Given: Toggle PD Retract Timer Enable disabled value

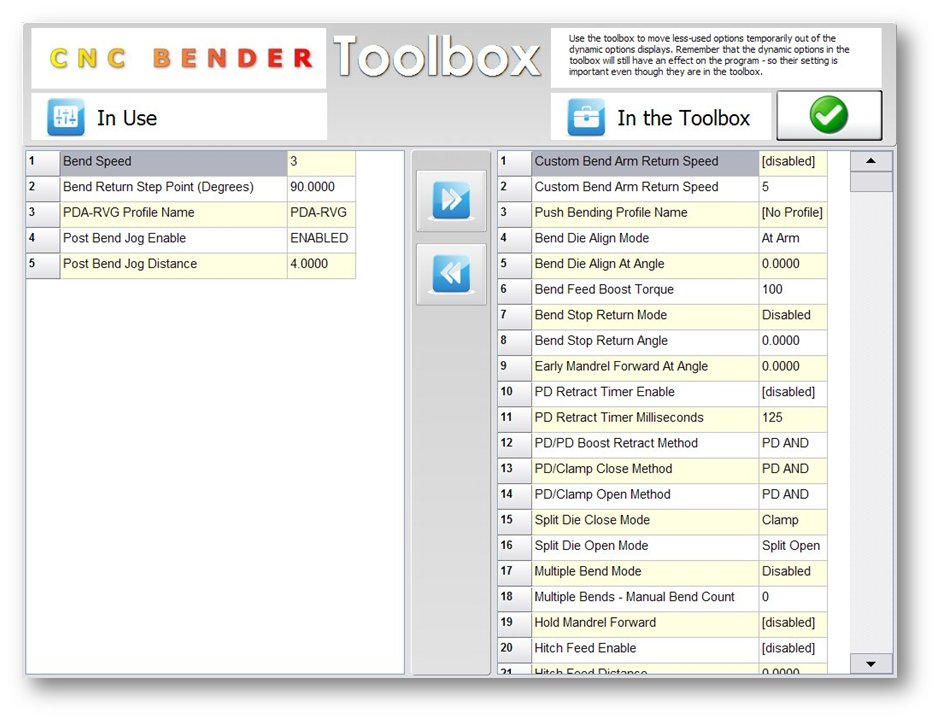Looking at the screenshot, I should (792, 392).
